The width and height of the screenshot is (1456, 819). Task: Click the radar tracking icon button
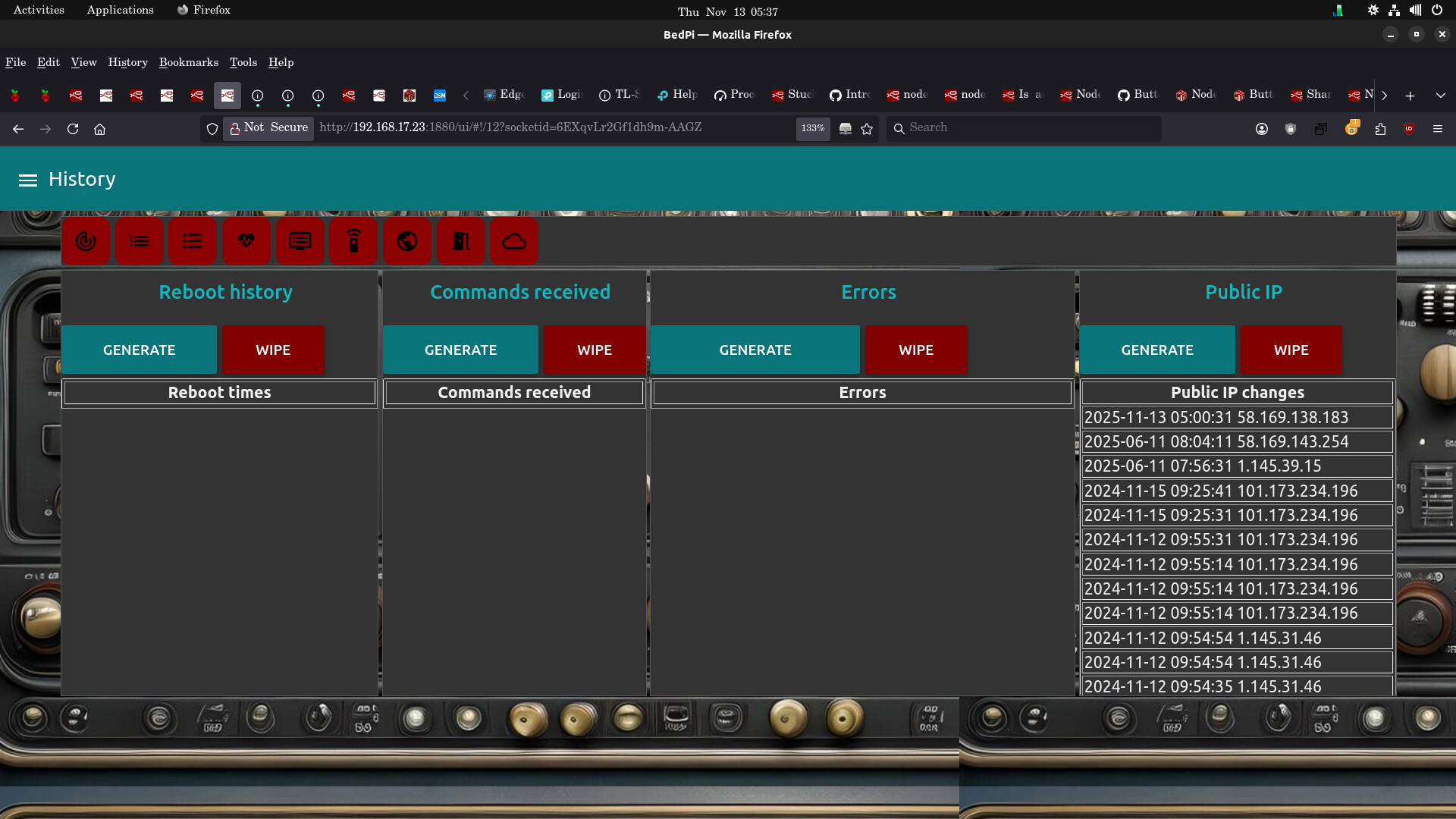(x=86, y=241)
